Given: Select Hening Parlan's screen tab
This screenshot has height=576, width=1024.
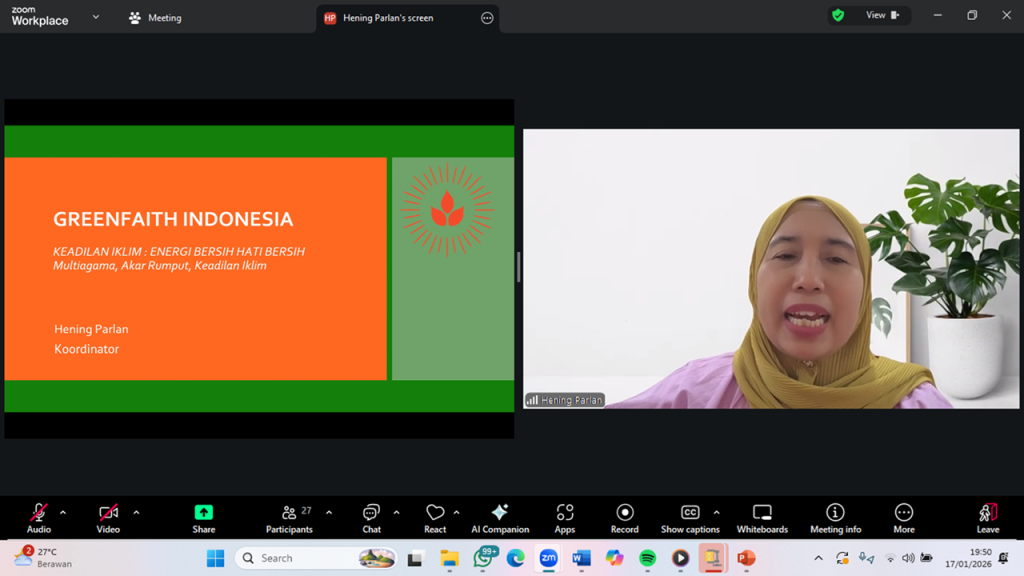Looking at the screenshot, I should [x=388, y=18].
